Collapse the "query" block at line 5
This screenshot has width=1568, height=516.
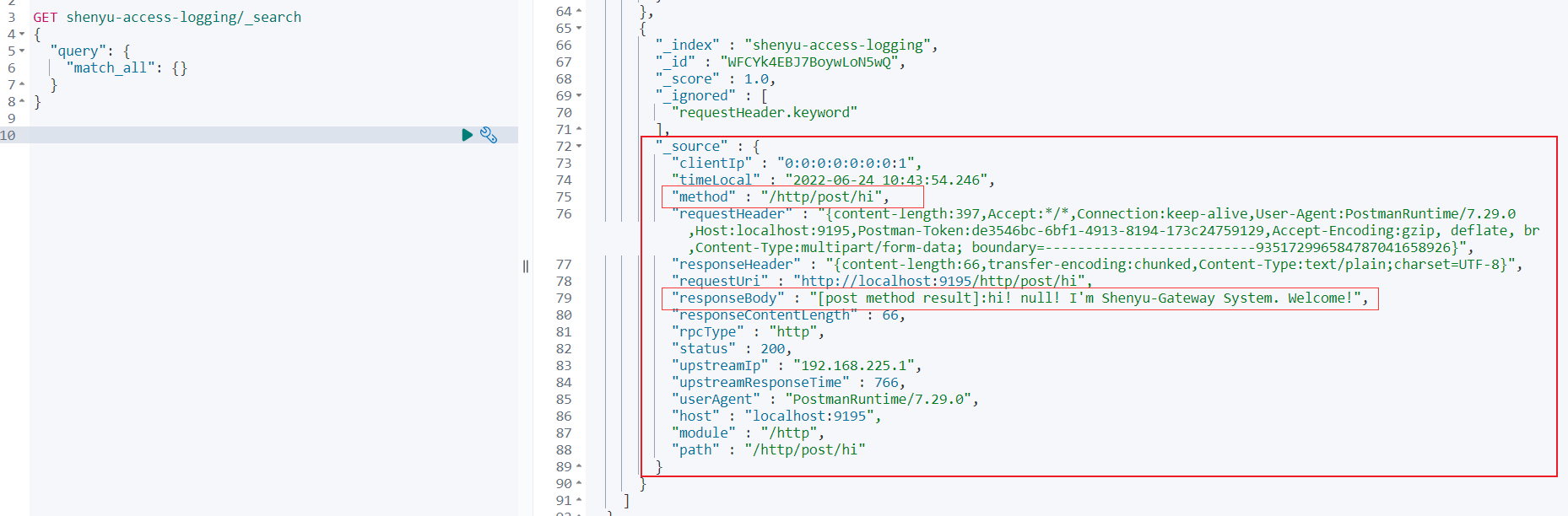(x=22, y=51)
